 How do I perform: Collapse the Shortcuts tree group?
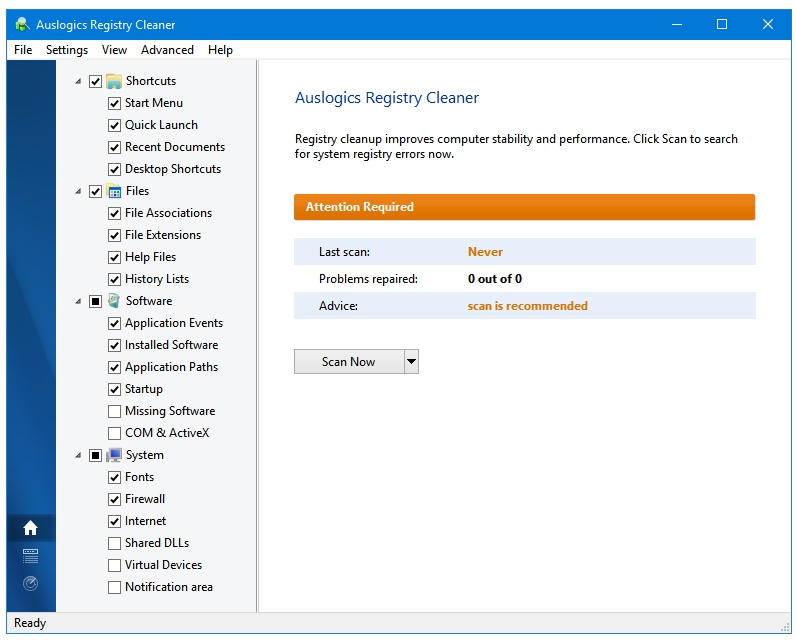coord(78,81)
